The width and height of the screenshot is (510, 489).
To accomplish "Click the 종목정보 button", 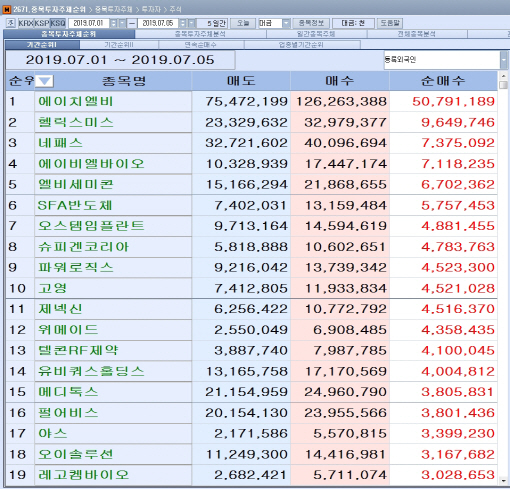I will 311,23.
